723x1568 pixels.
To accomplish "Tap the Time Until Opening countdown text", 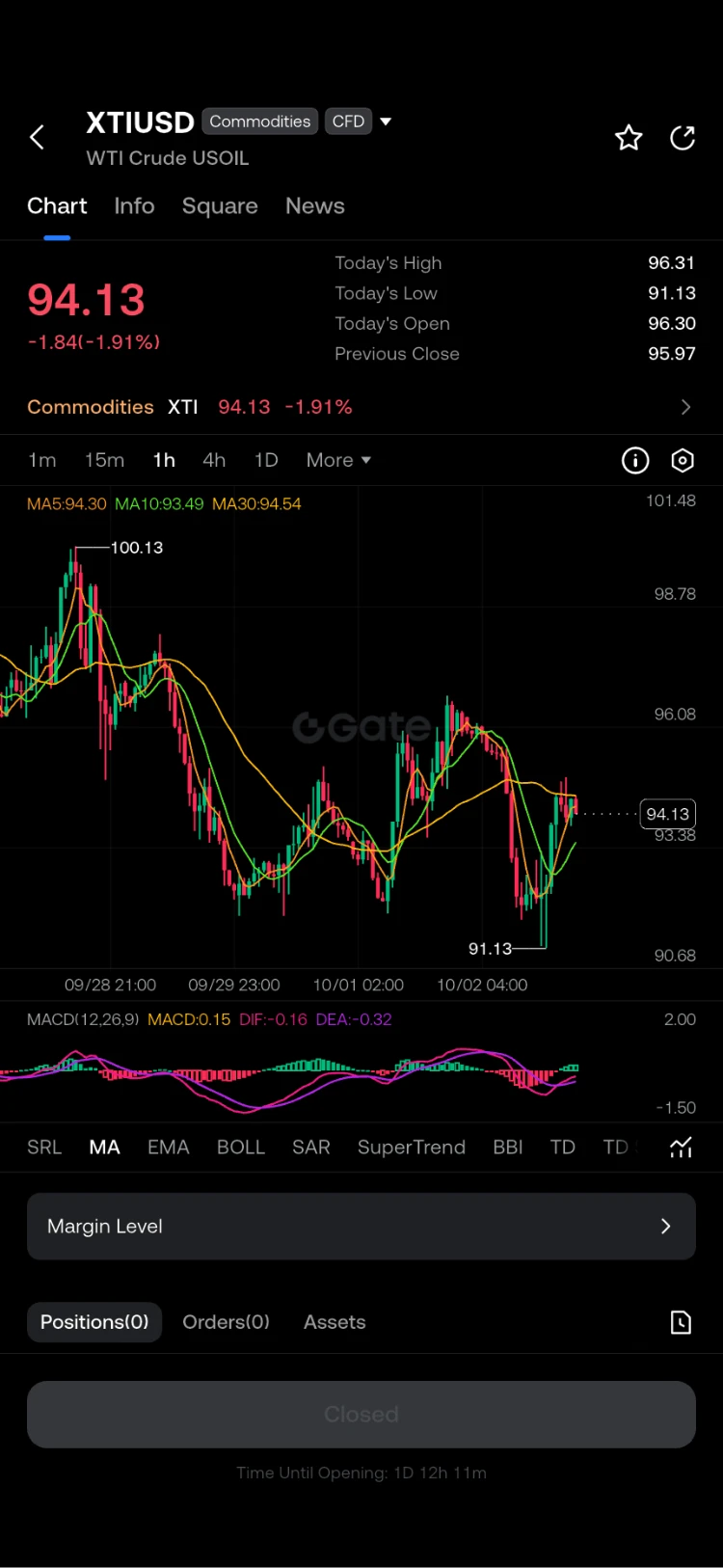I will pyautogui.click(x=361, y=1473).
